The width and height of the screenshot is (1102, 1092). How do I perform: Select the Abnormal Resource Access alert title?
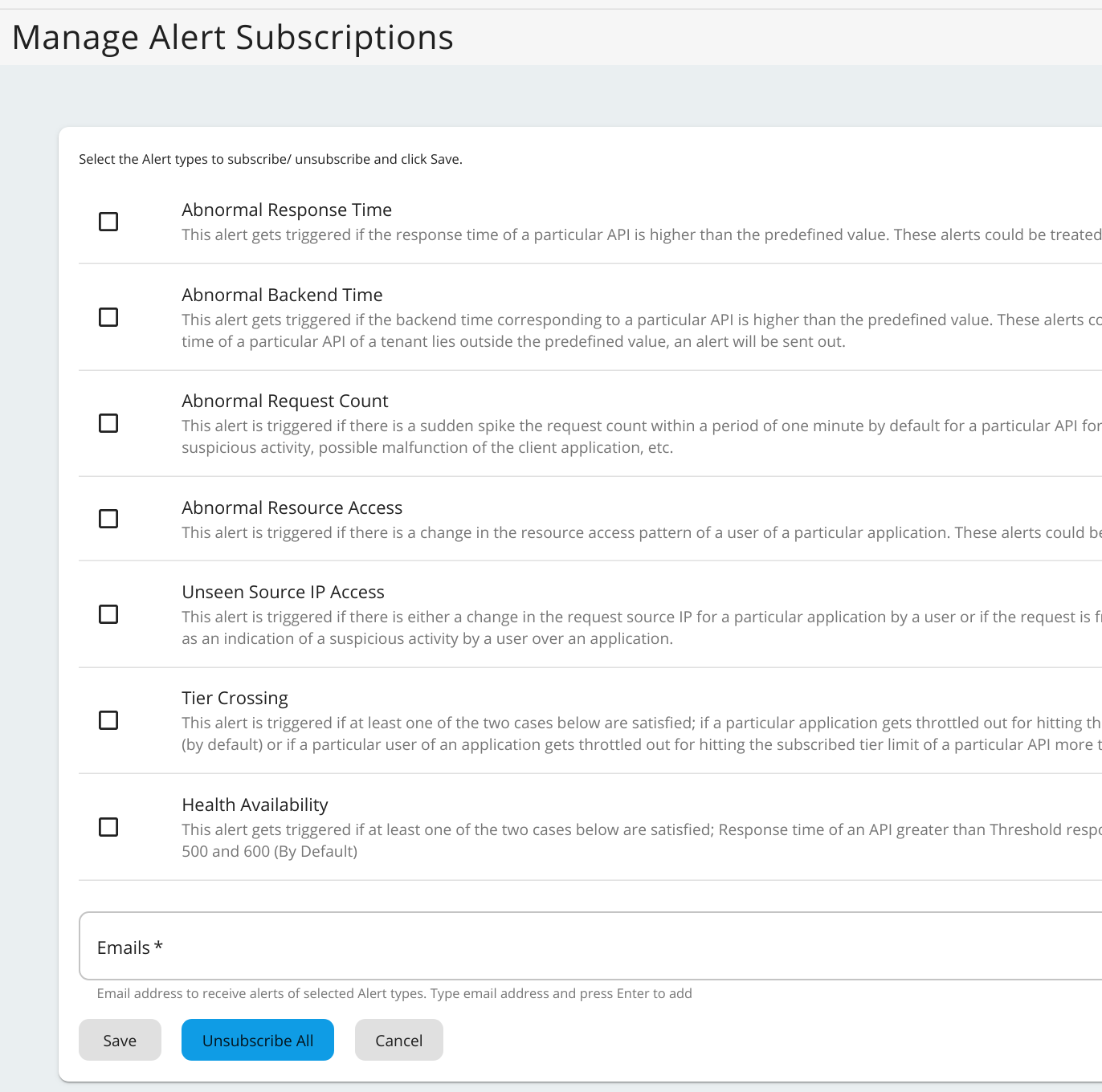click(x=292, y=507)
